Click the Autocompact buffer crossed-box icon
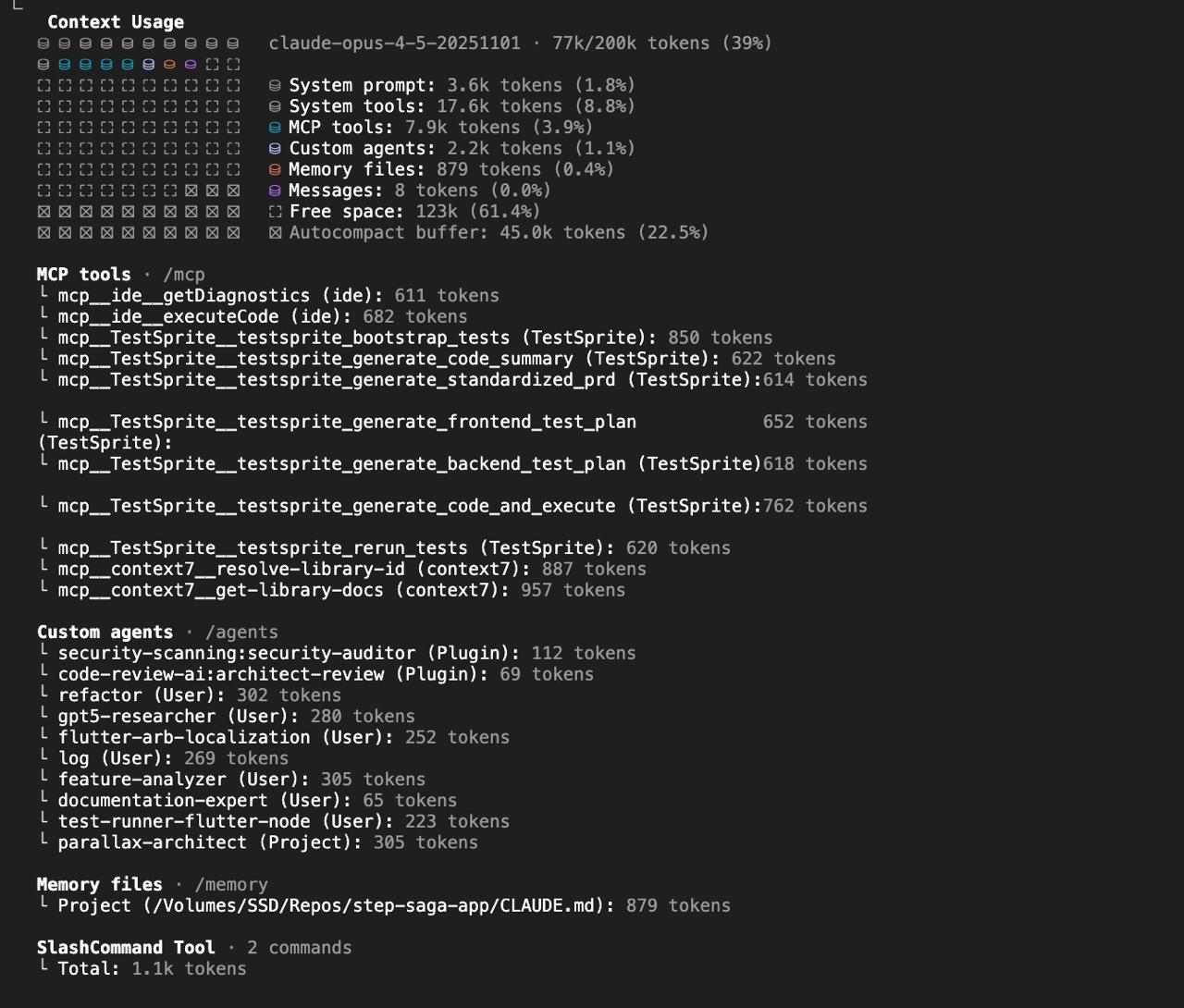The width and height of the screenshot is (1184, 1008). pos(275,233)
